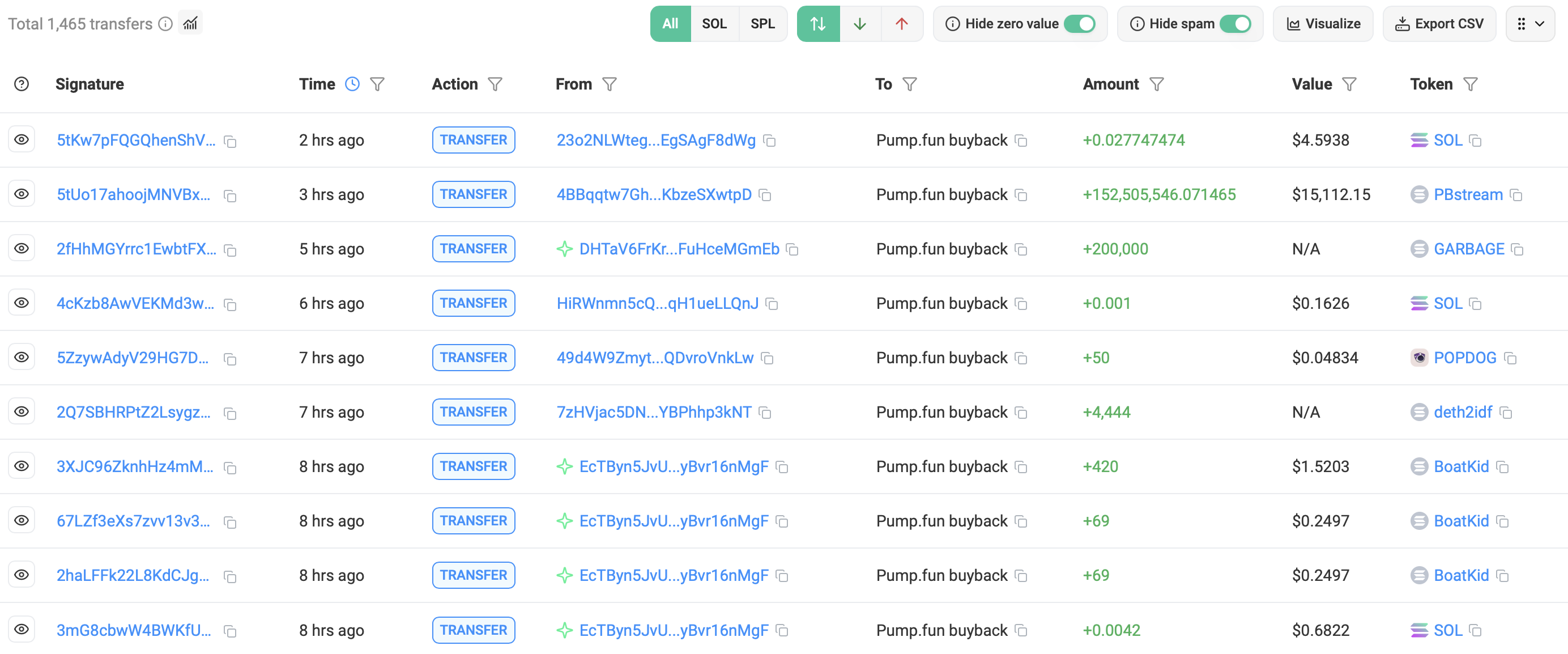Open the Amount column filter icon
1568x654 pixels.
click(x=1157, y=84)
